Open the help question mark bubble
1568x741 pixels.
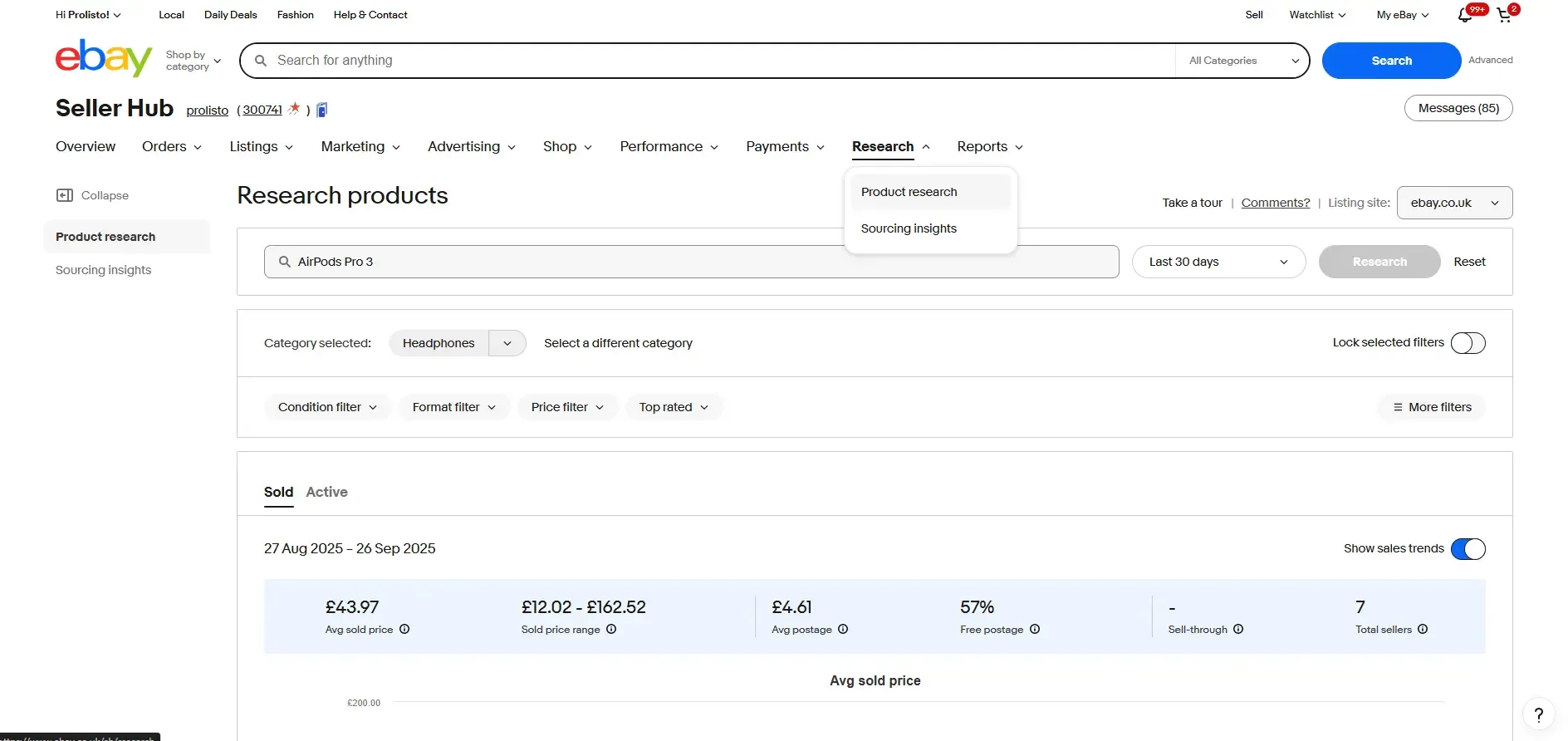[1539, 714]
